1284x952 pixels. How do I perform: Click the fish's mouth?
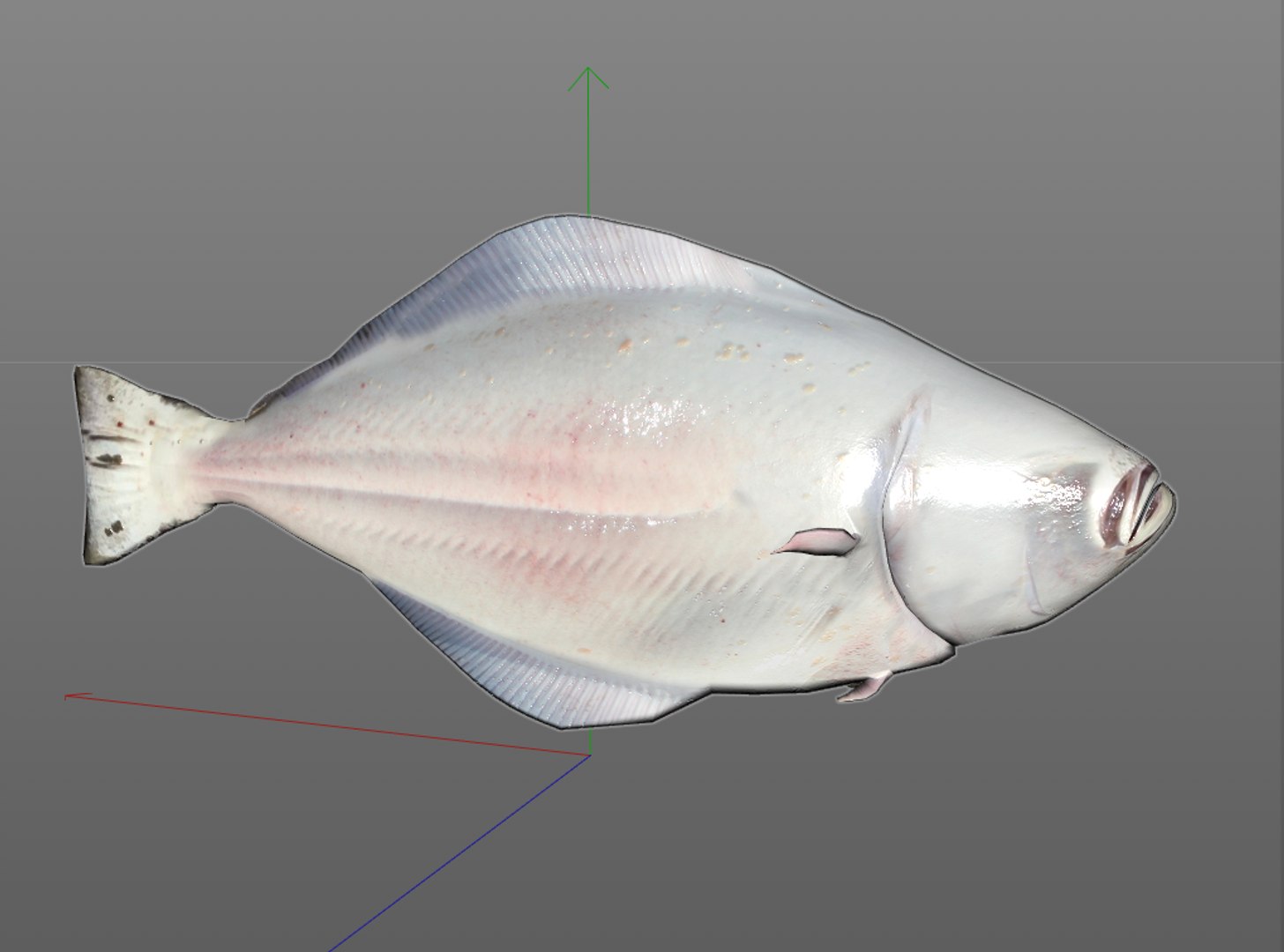point(1140,509)
